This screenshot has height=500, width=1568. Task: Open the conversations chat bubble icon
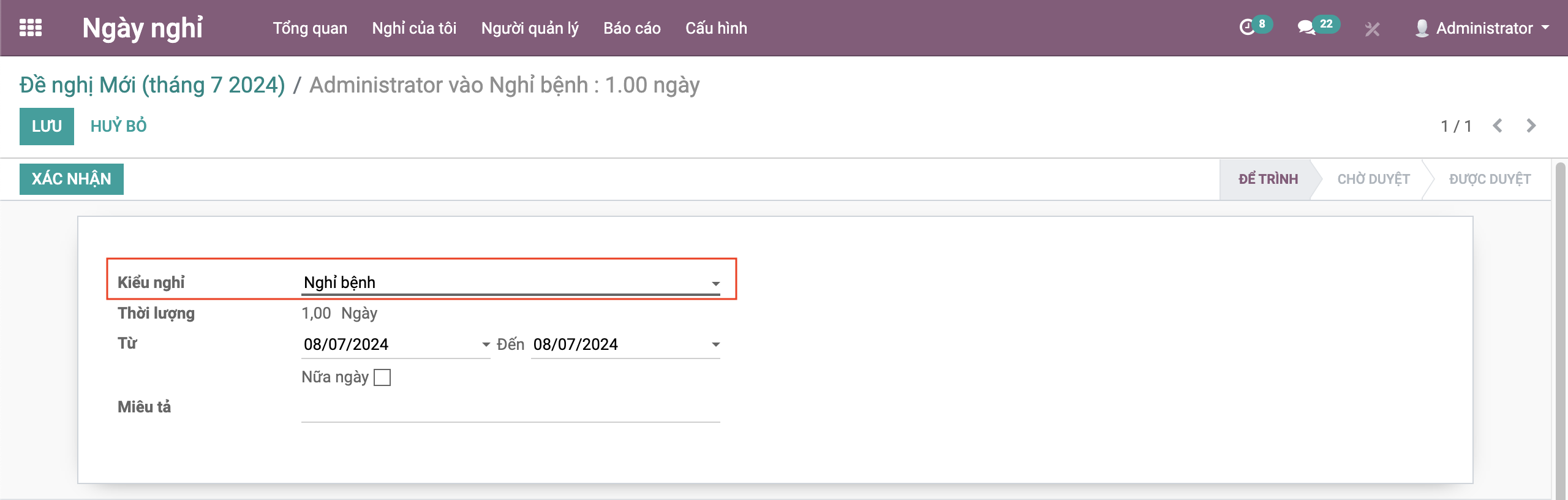[x=1306, y=28]
